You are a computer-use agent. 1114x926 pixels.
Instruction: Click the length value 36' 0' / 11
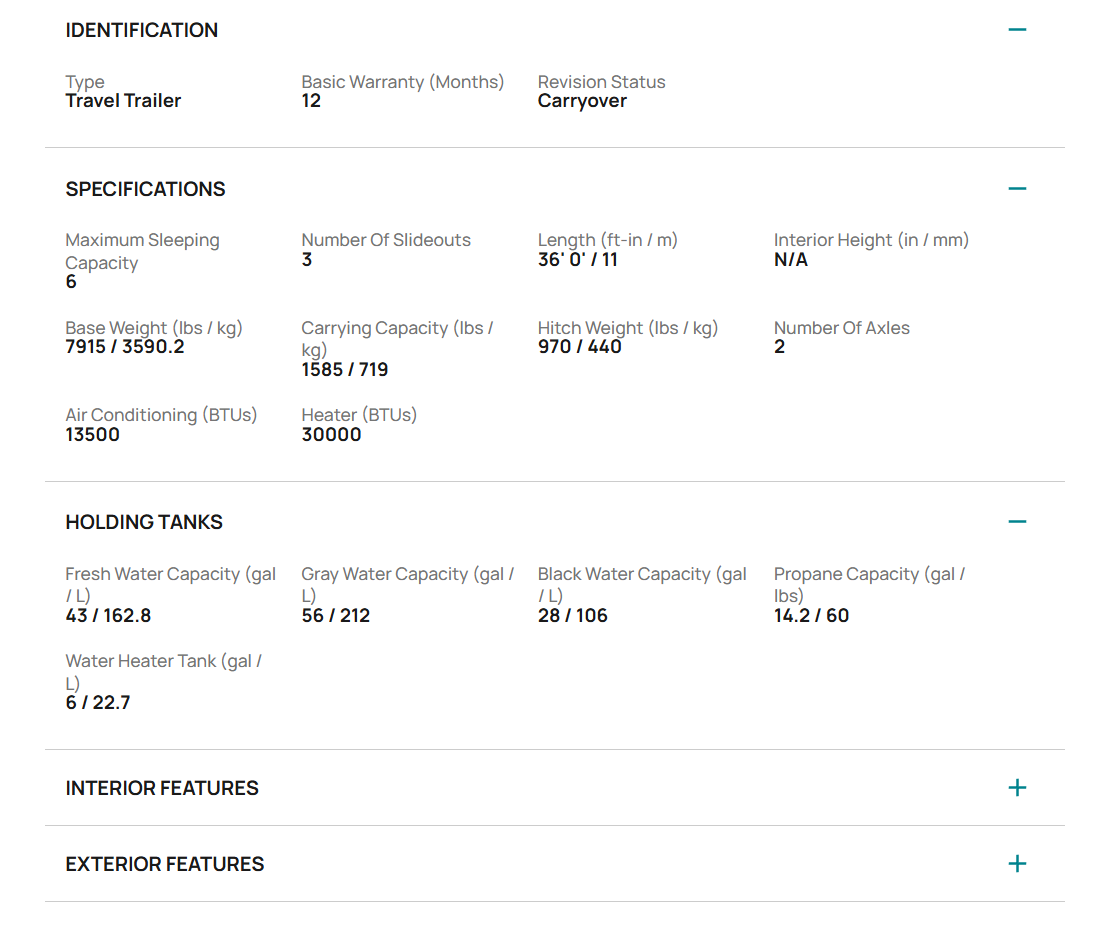coord(578,260)
